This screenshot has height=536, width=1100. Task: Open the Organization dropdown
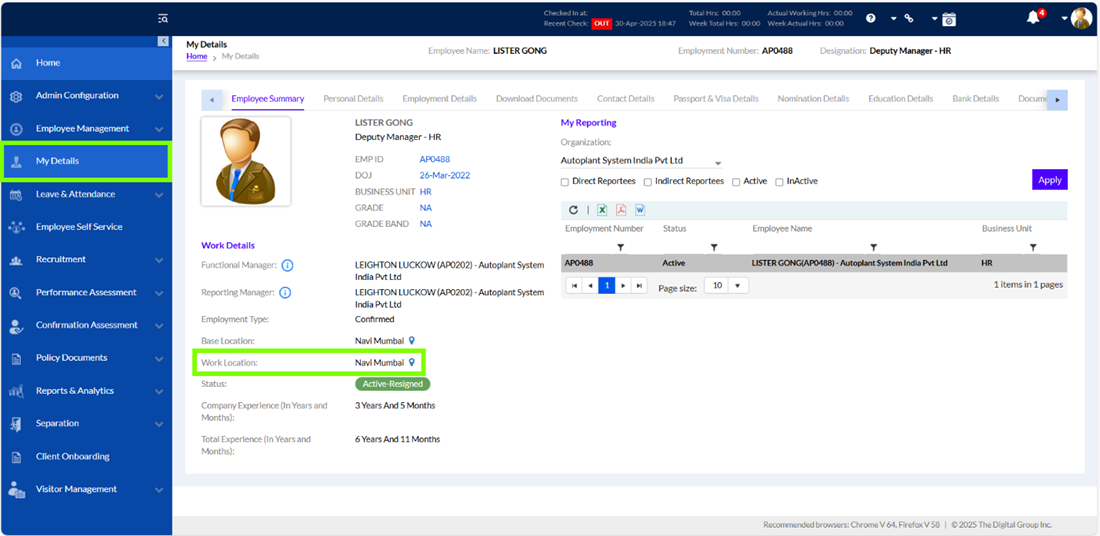641,161
